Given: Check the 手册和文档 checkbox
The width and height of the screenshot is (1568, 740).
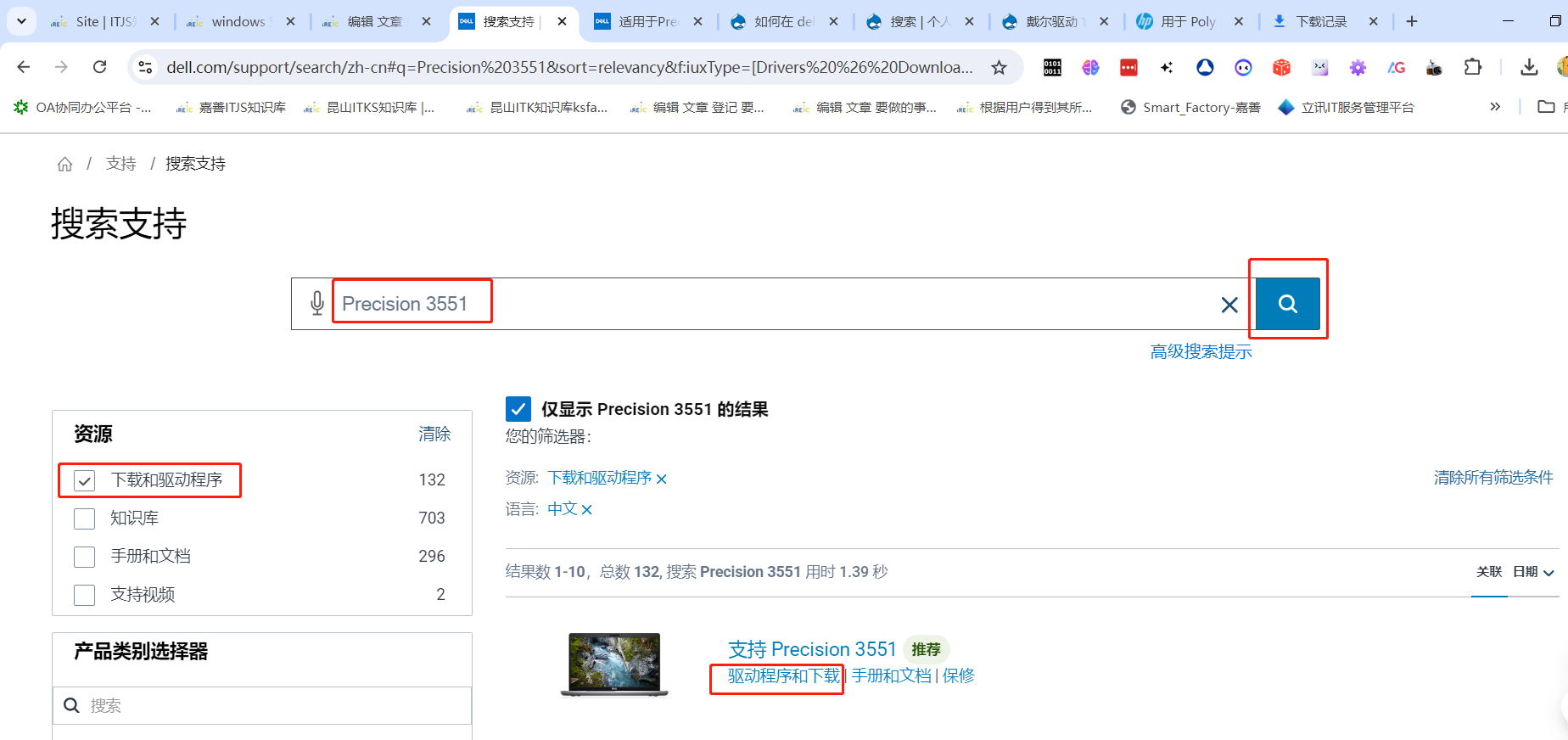Looking at the screenshot, I should click(x=84, y=557).
